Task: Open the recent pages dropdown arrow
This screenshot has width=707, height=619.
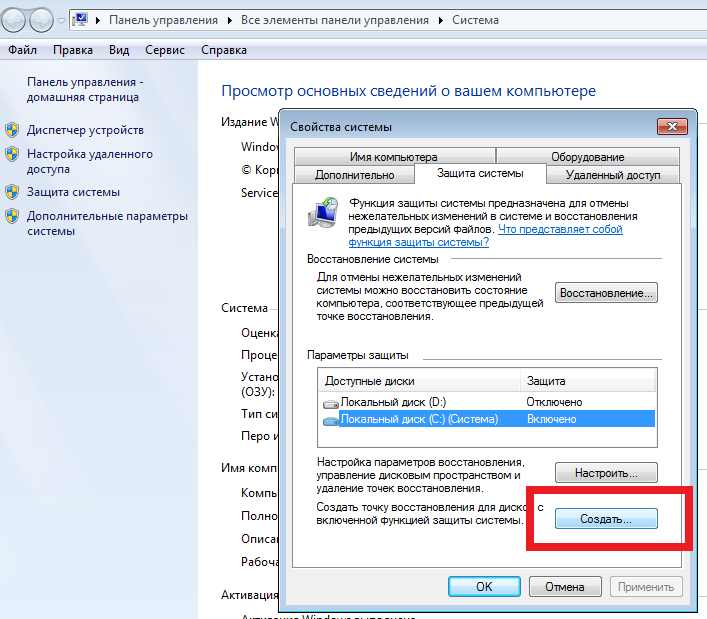Action: [62, 21]
